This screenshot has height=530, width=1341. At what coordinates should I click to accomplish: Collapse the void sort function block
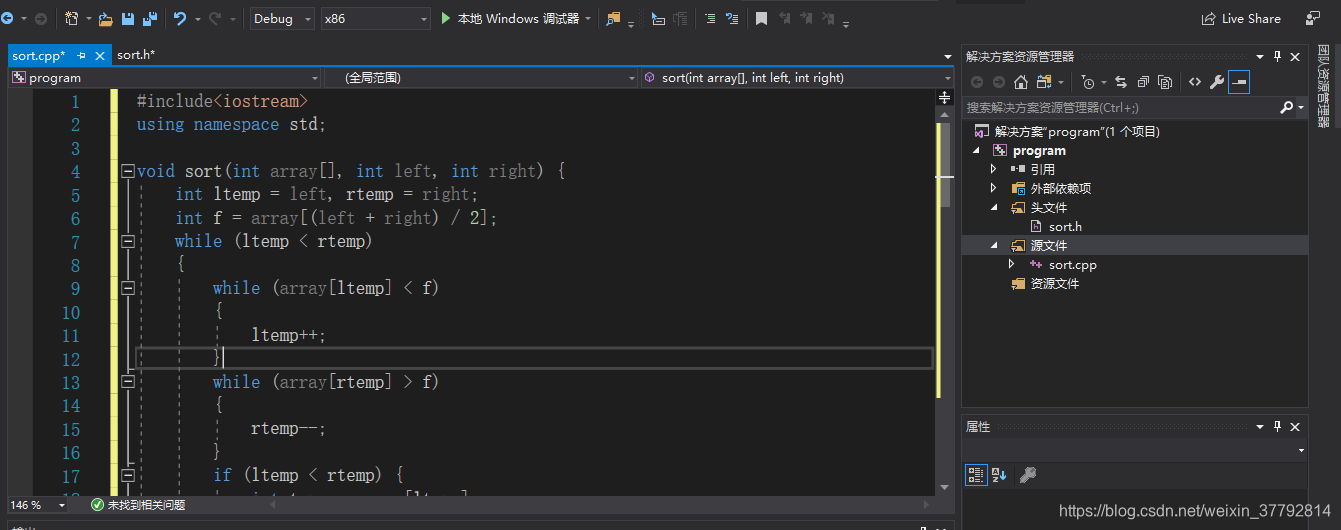tap(128, 171)
